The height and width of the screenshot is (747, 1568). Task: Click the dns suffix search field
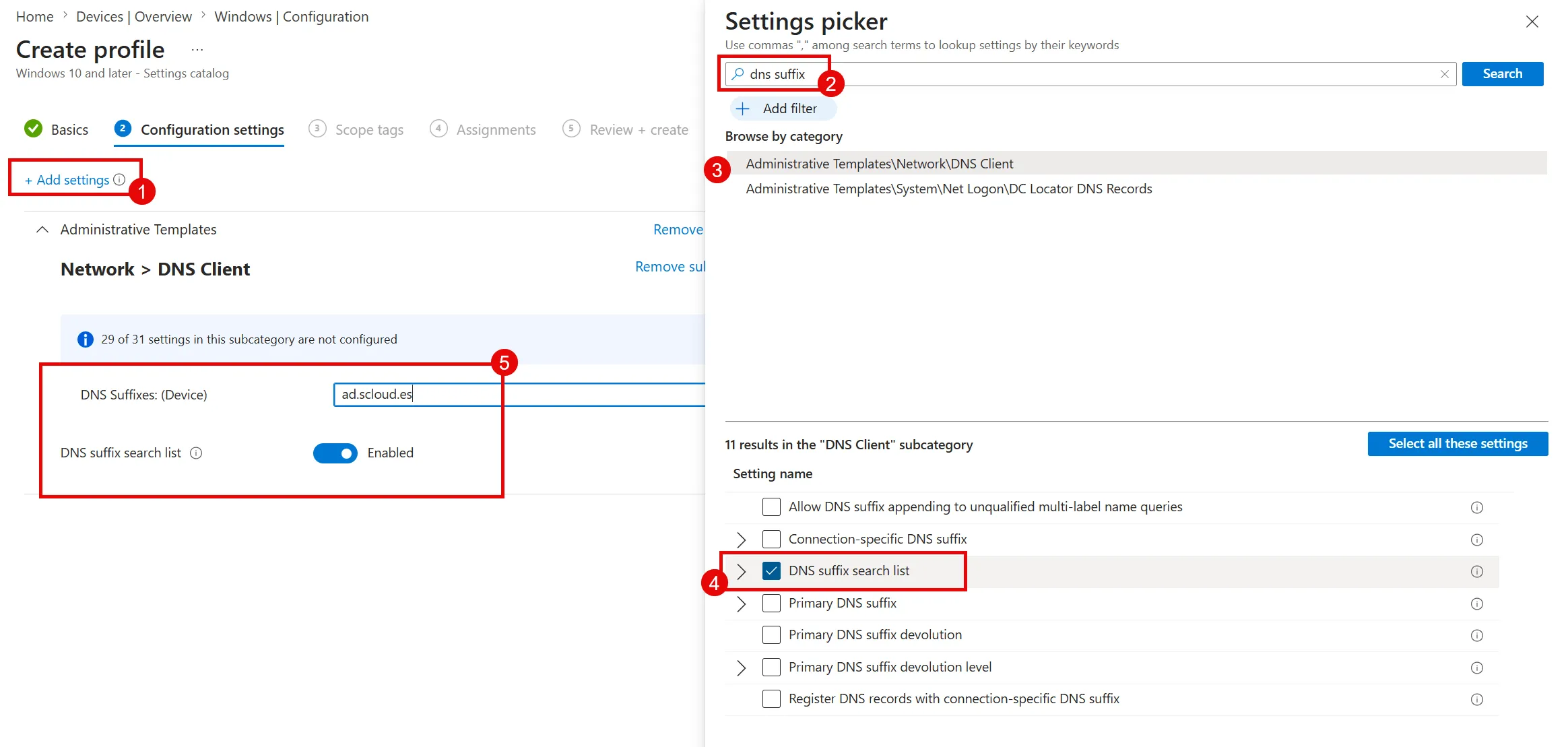pos(1091,74)
